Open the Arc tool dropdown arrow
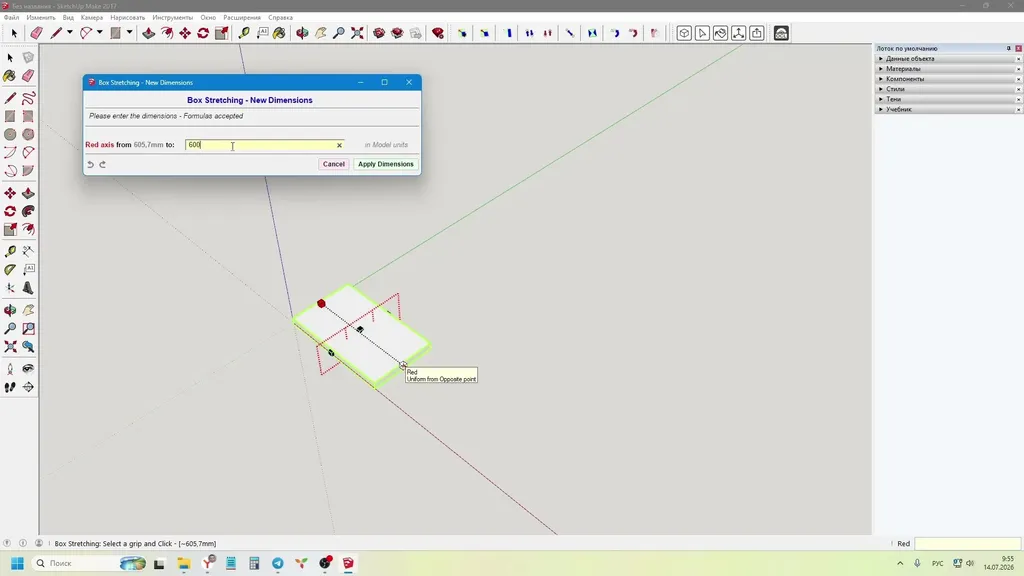This screenshot has height=576, width=1024. [x=99, y=33]
